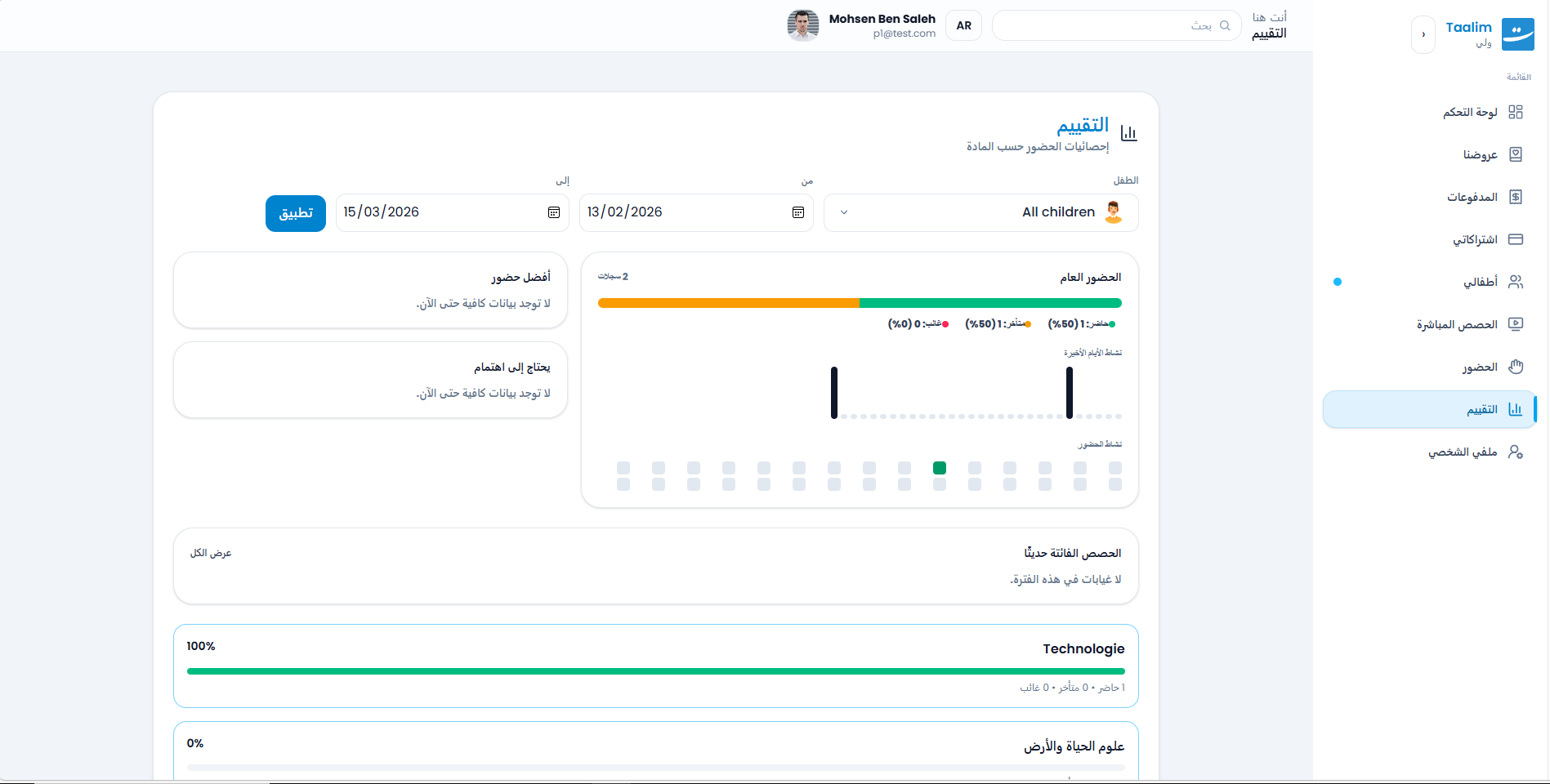Click the عرض الكل link

(x=211, y=553)
